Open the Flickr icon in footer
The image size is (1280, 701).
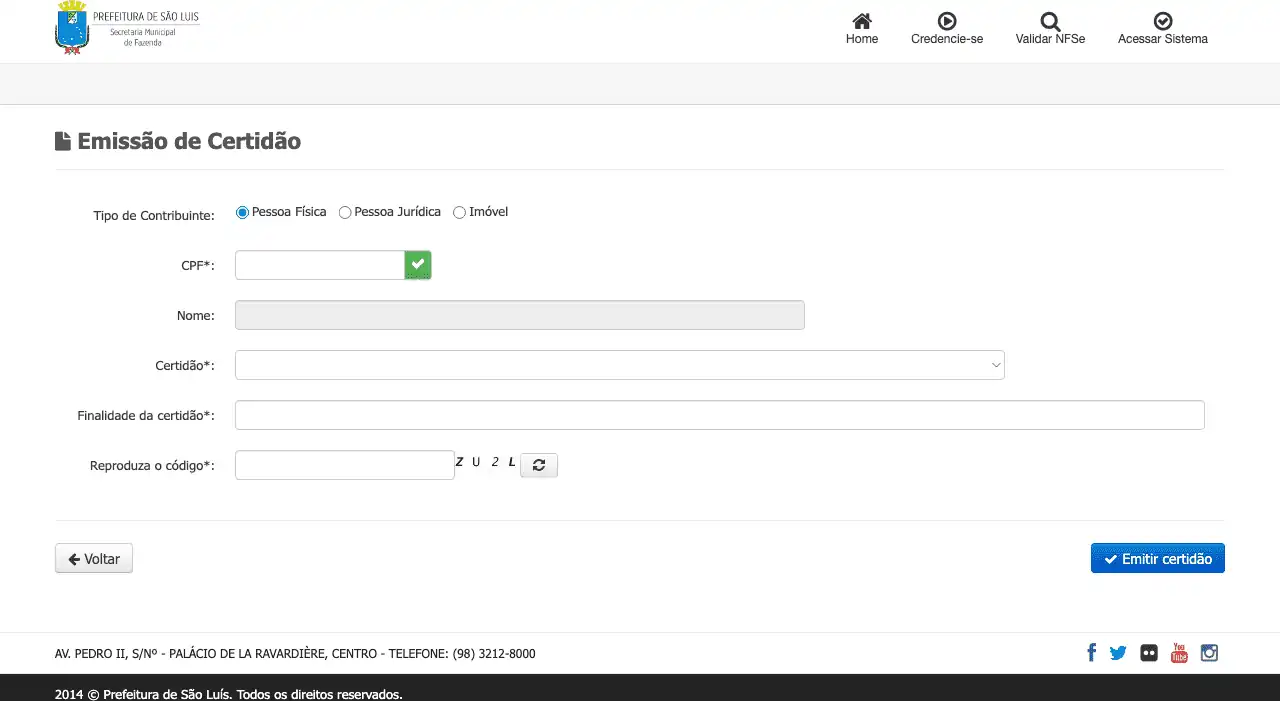(x=1149, y=653)
